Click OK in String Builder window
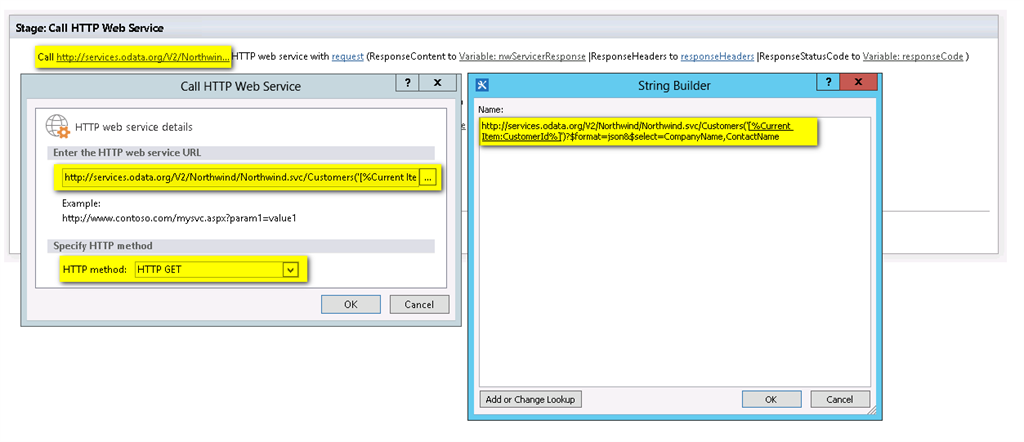Viewport: 1024px width, 442px height. tap(771, 399)
